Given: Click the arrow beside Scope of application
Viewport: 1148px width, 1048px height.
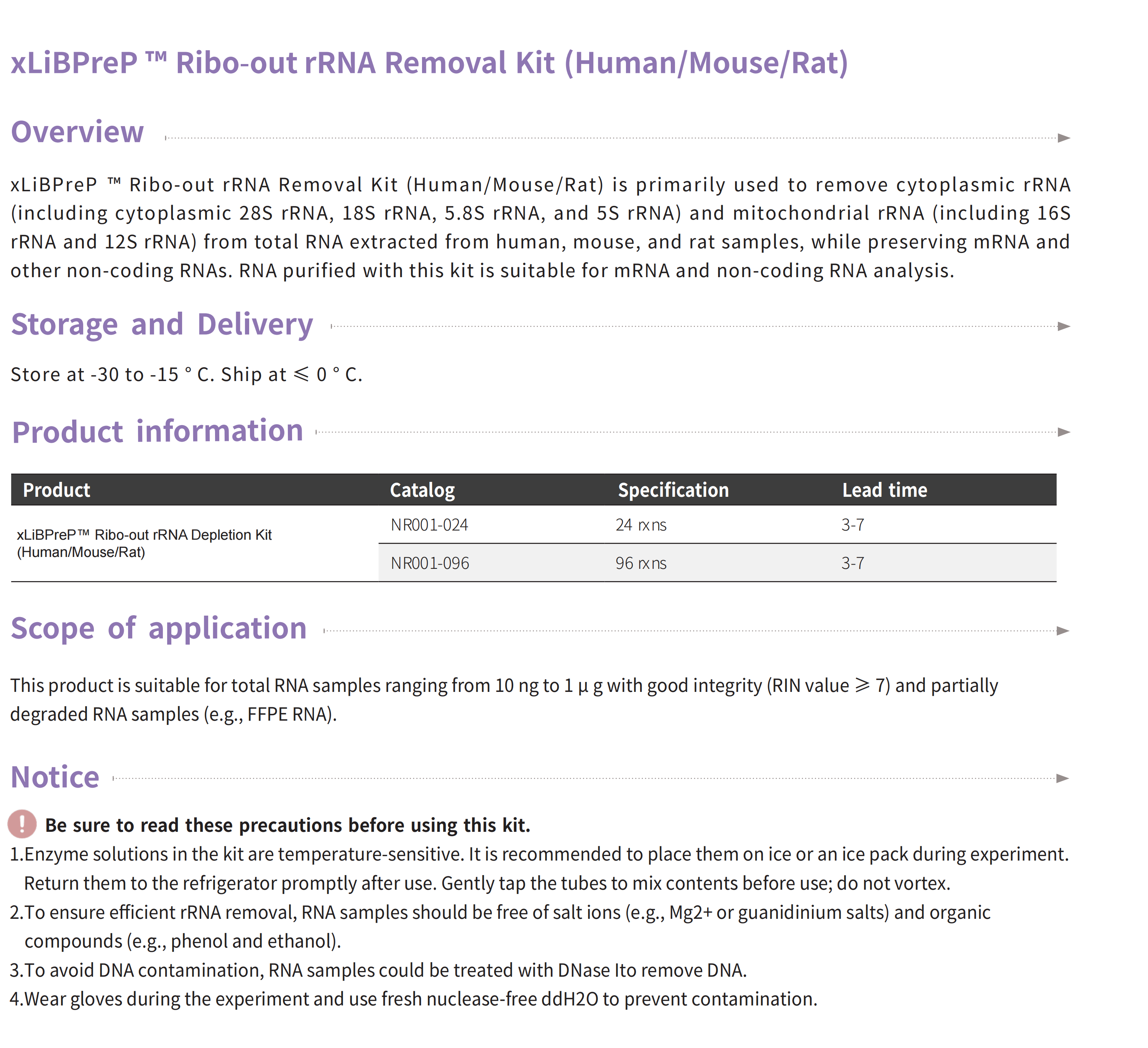Looking at the screenshot, I should pos(1063,631).
